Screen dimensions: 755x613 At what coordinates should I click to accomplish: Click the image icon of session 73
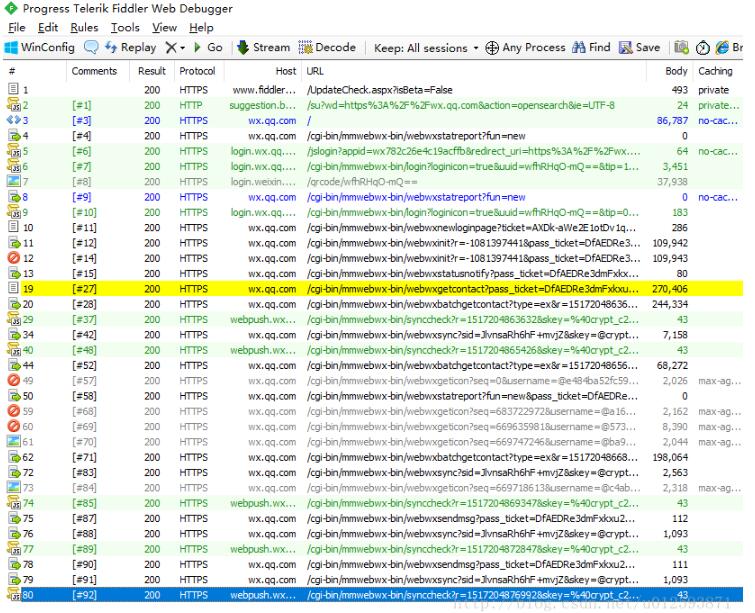click(13, 487)
